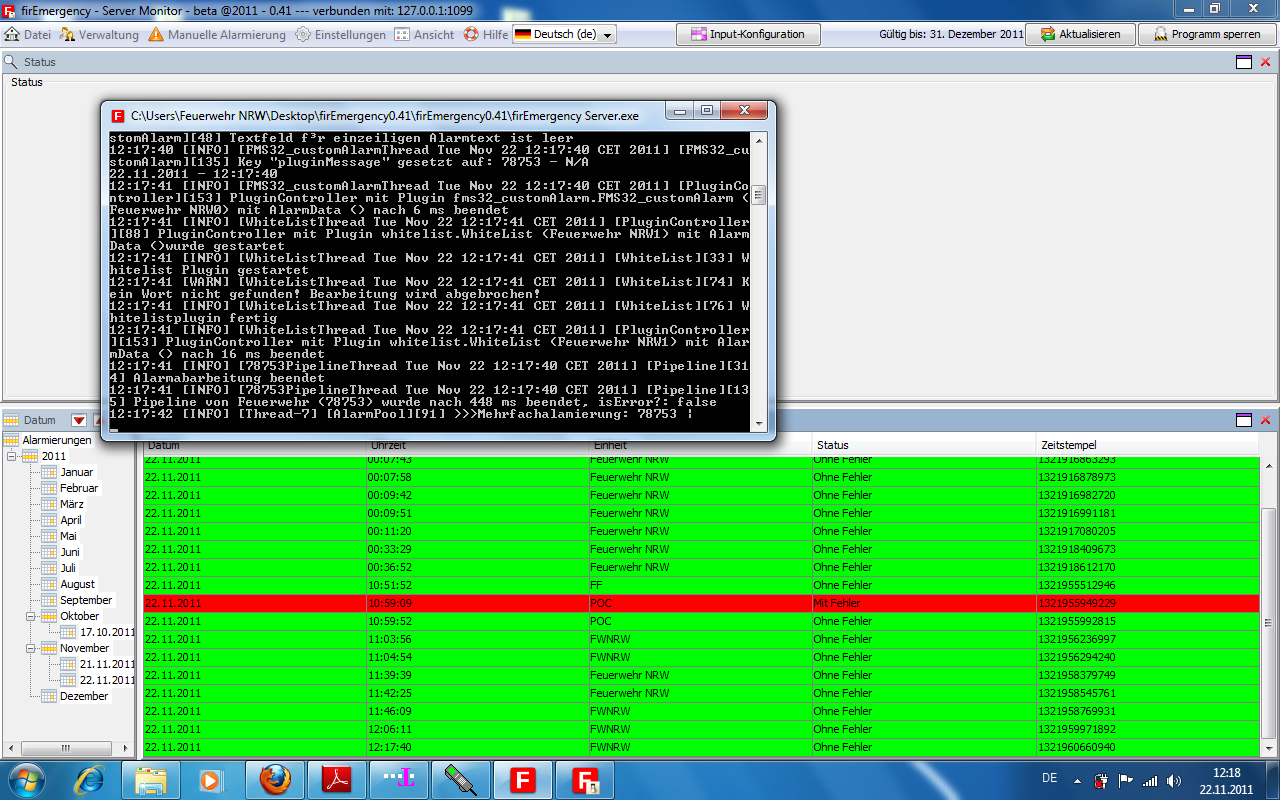Image resolution: width=1280 pixels, height=800 pixels.
Task: Click the Input-Konfiguration button
Action: coord(748,34)
